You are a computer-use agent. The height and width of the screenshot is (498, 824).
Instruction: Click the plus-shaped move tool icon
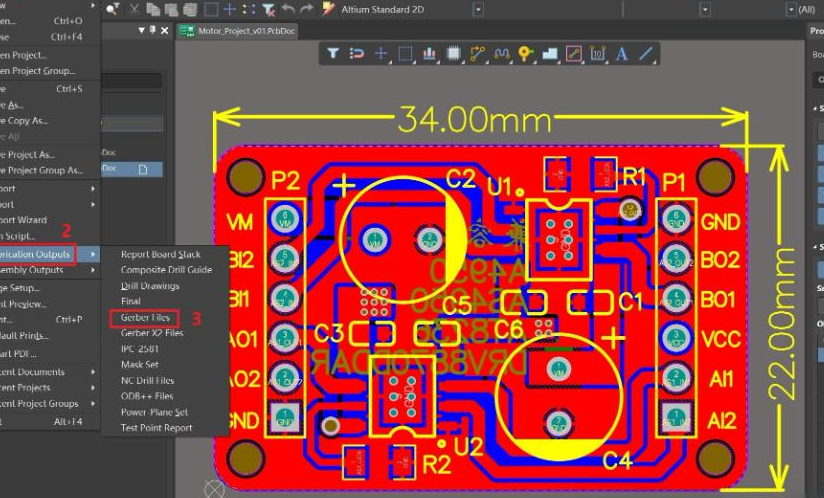(x=381, y=53)
